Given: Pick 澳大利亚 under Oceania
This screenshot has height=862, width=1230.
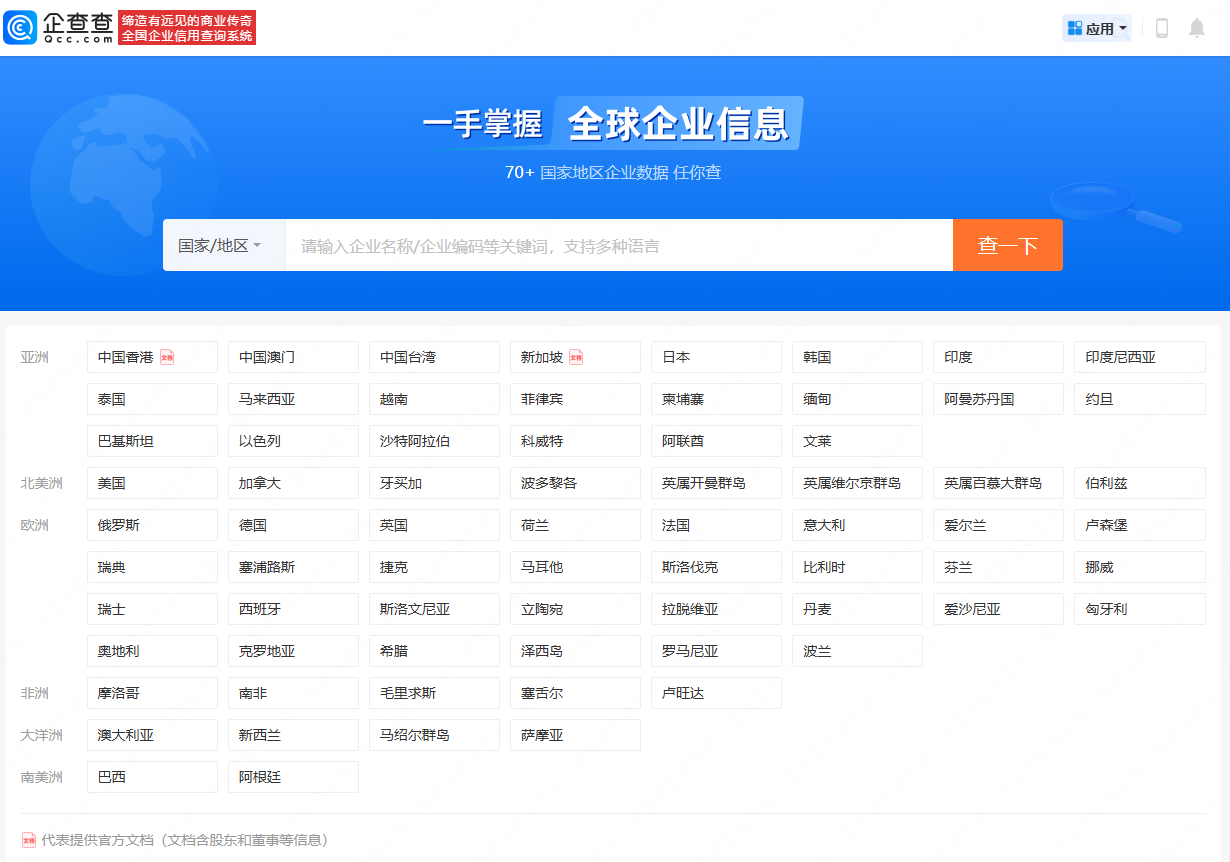Looking at the screenshot, I should coord(152,735).
